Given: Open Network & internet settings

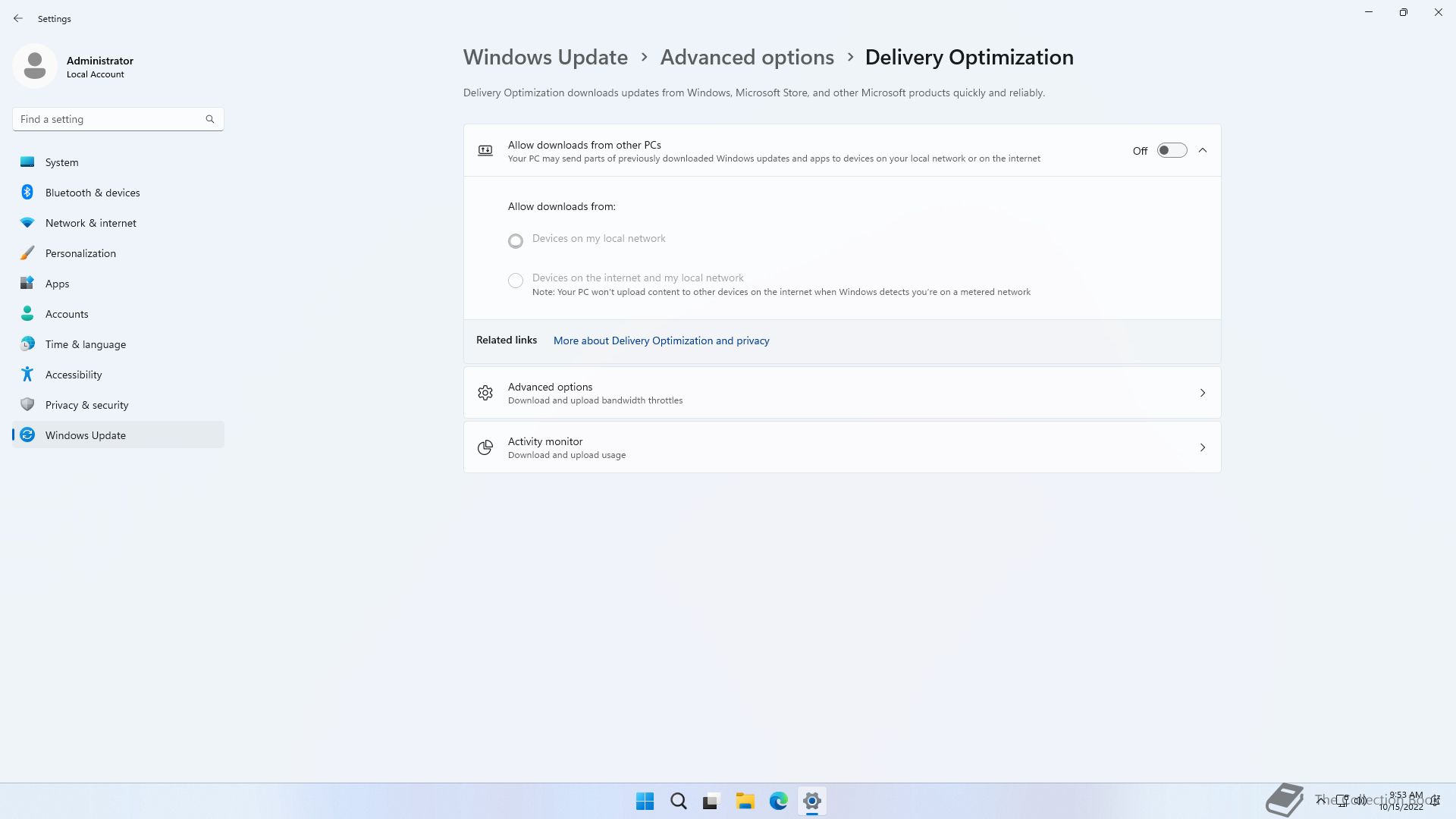Looking at the screenshot, I should (x=90, y=223).
